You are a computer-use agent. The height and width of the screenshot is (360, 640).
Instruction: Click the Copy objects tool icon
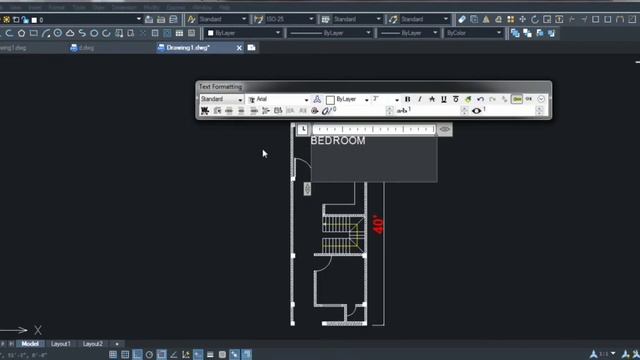474,19
